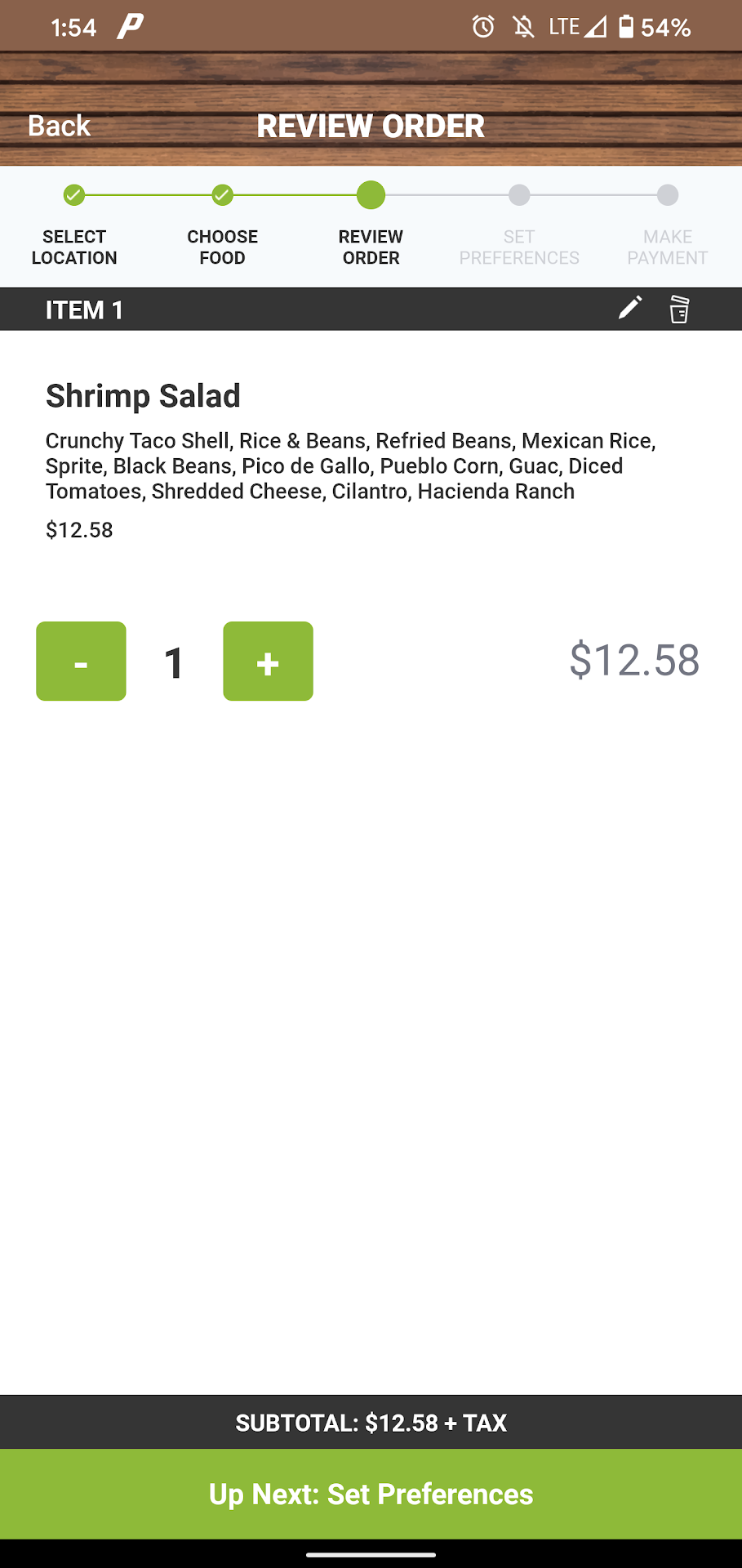Image resolution: width=742 pixels, height=1568 pixels.
Task: Jump to the Set Preferences step
Action: (519, 195)
